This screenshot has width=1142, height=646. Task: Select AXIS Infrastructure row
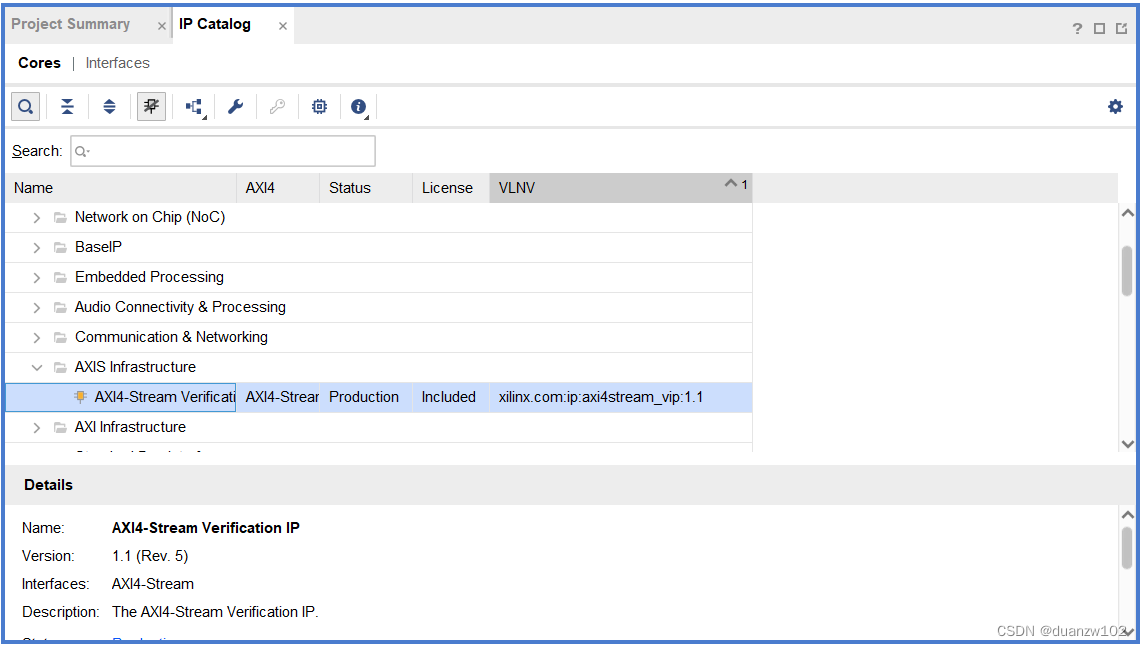pyautogui.click(x=379, y=367)
